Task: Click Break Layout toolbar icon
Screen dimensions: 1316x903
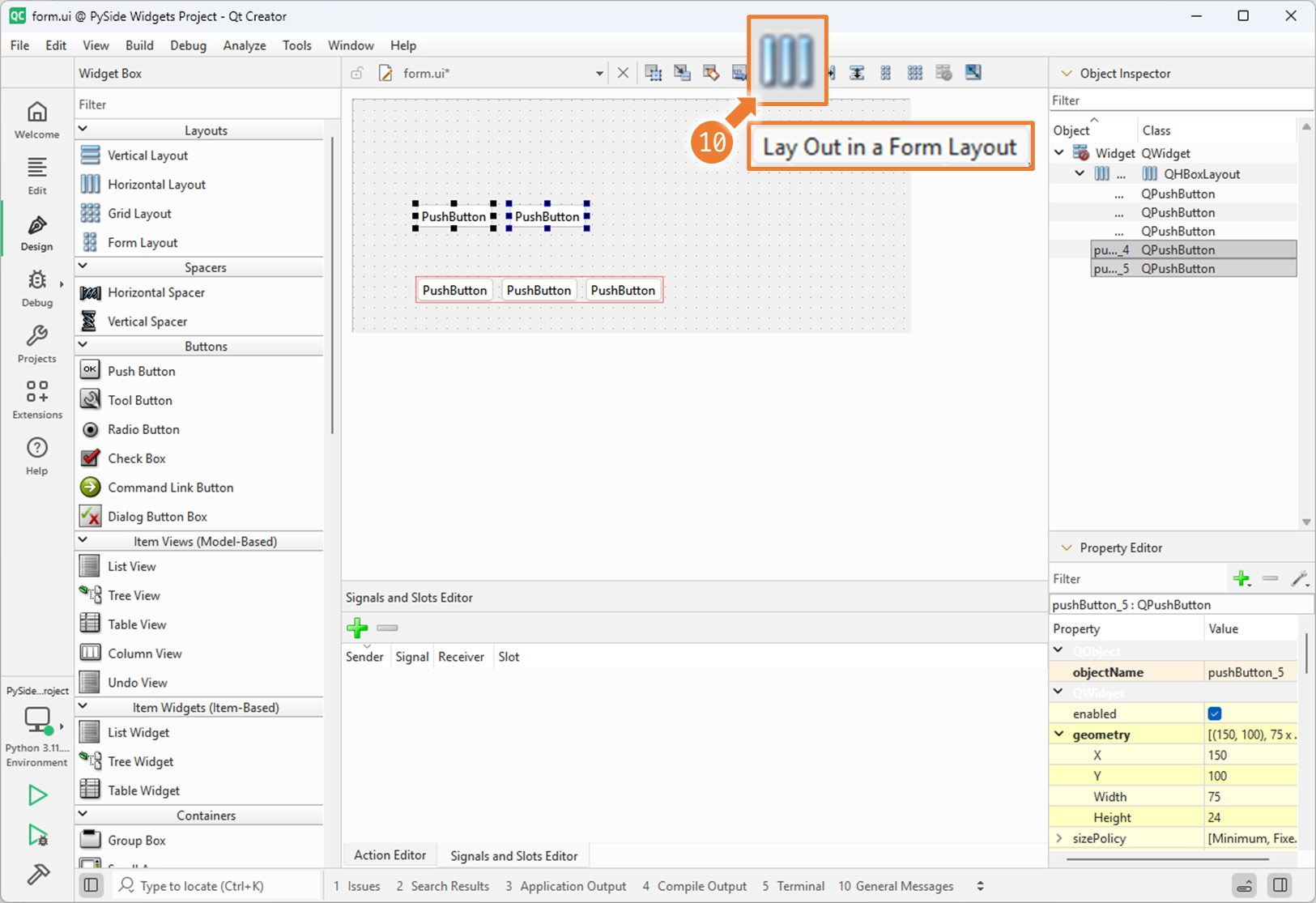Action: click(x=944, y=73)
